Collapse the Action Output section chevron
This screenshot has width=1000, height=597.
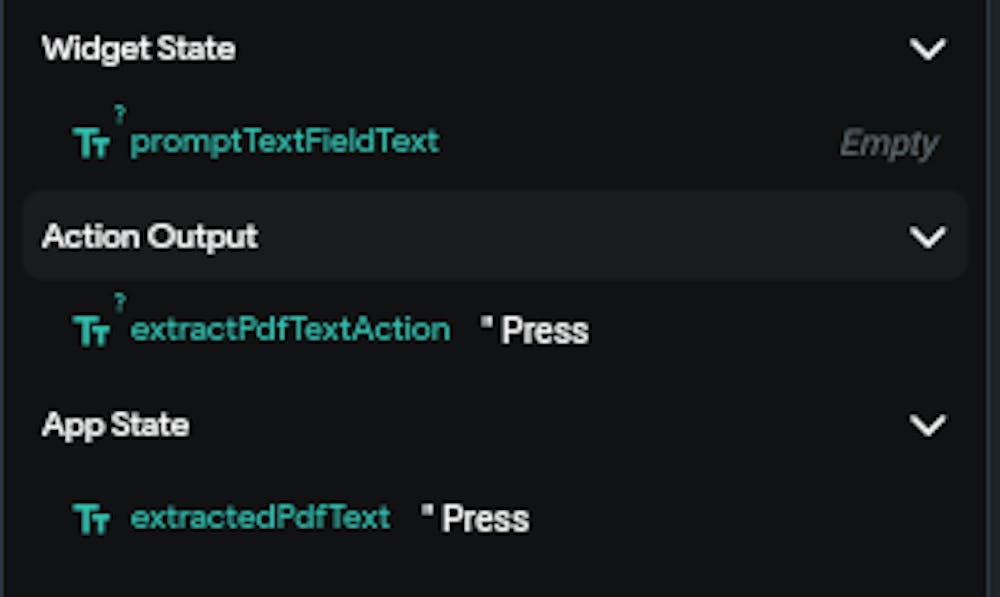click(x=928, y=237)
